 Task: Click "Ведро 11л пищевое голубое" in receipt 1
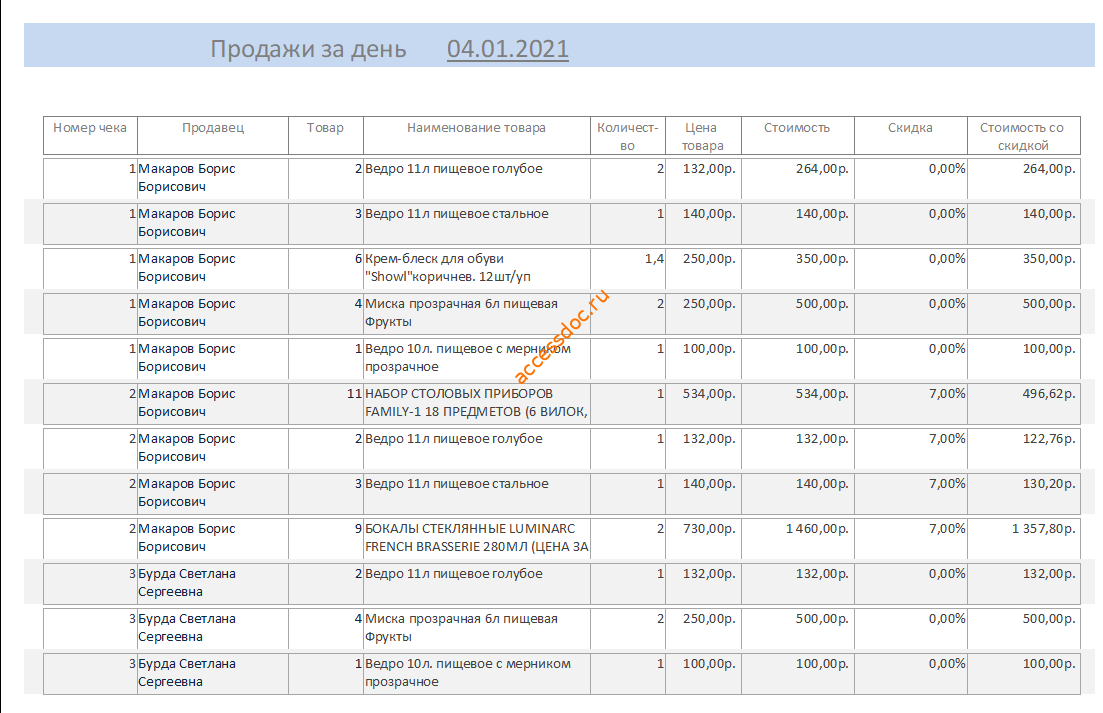pyautogui.click(x=454, y=169)
